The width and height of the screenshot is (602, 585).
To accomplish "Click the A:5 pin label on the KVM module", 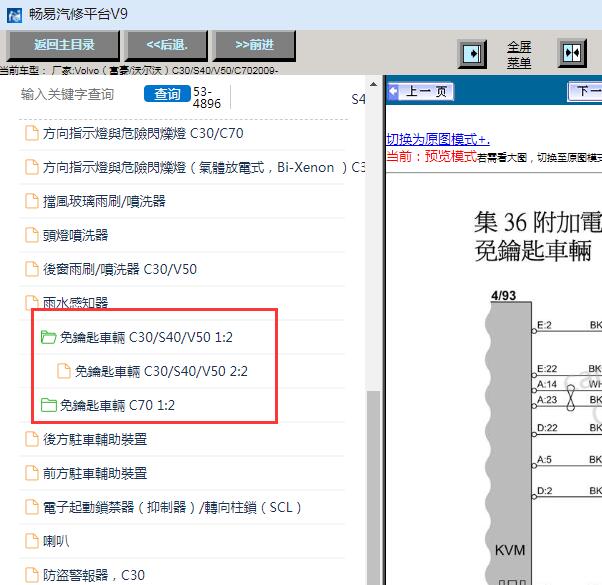I will coord(544,459).
